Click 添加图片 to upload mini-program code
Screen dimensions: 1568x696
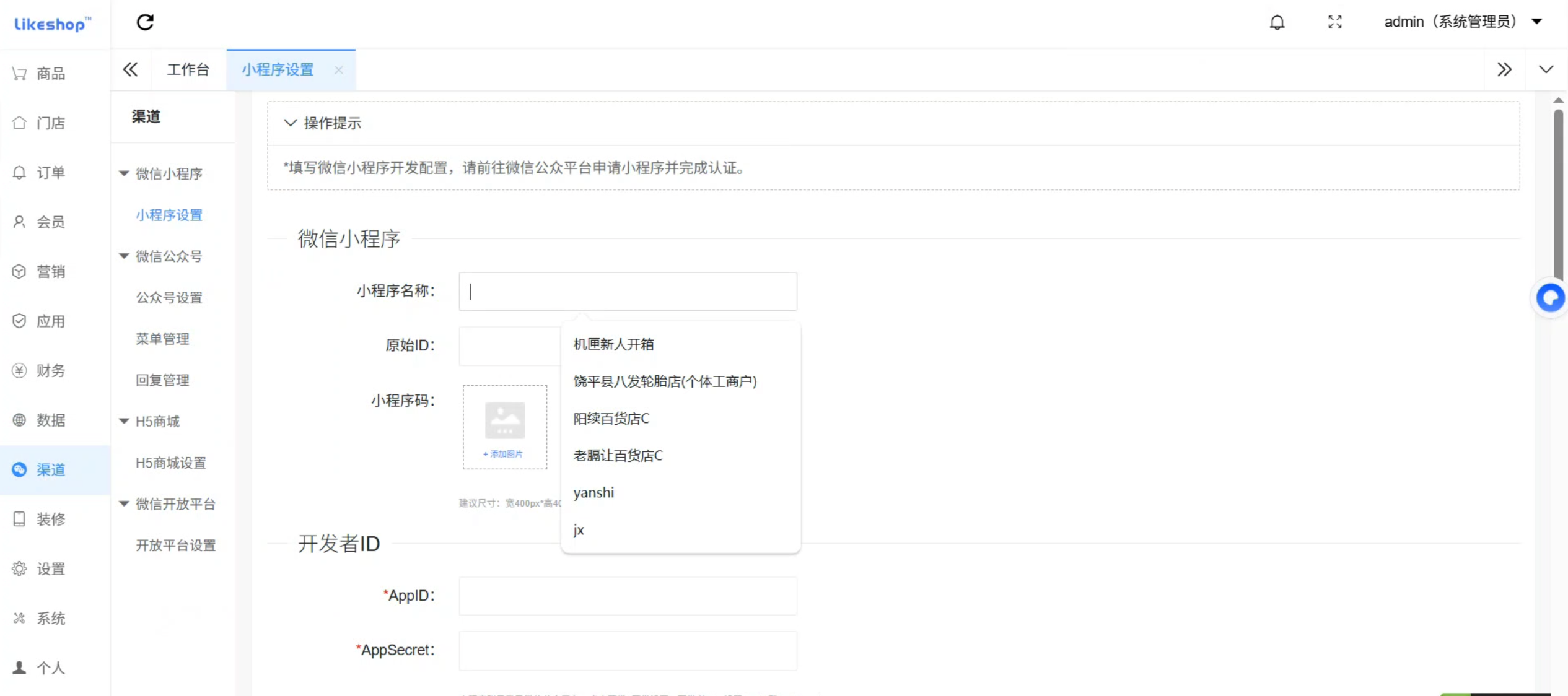click(504, 454)
